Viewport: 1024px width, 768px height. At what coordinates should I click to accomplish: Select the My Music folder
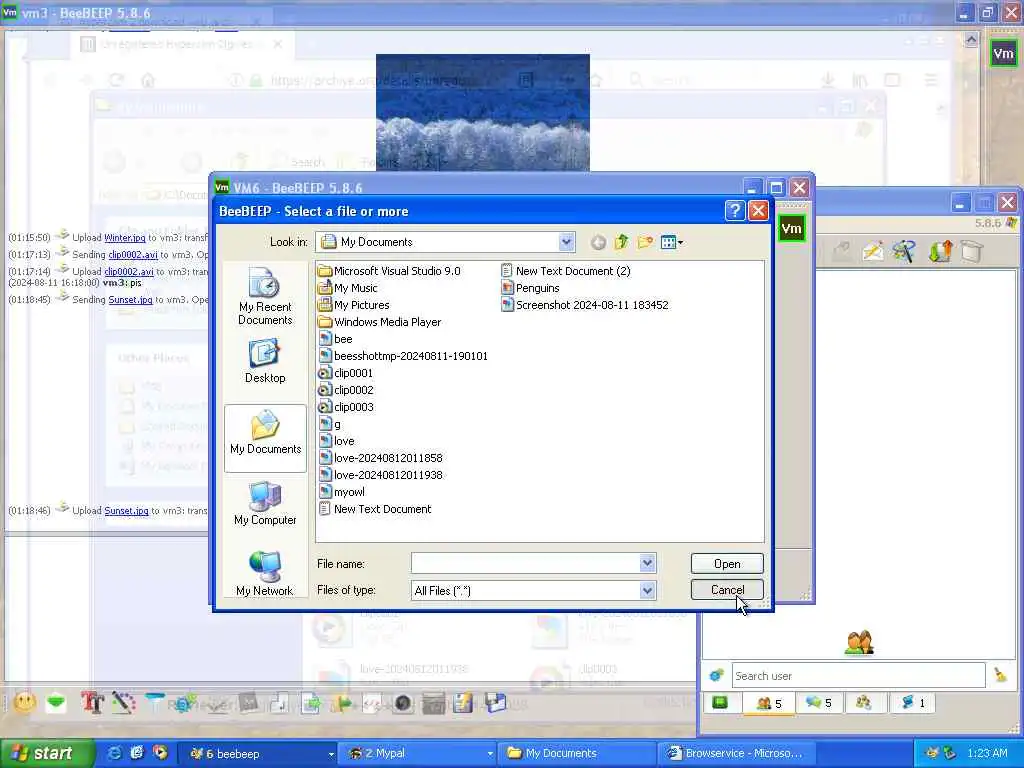click(348, 288)
